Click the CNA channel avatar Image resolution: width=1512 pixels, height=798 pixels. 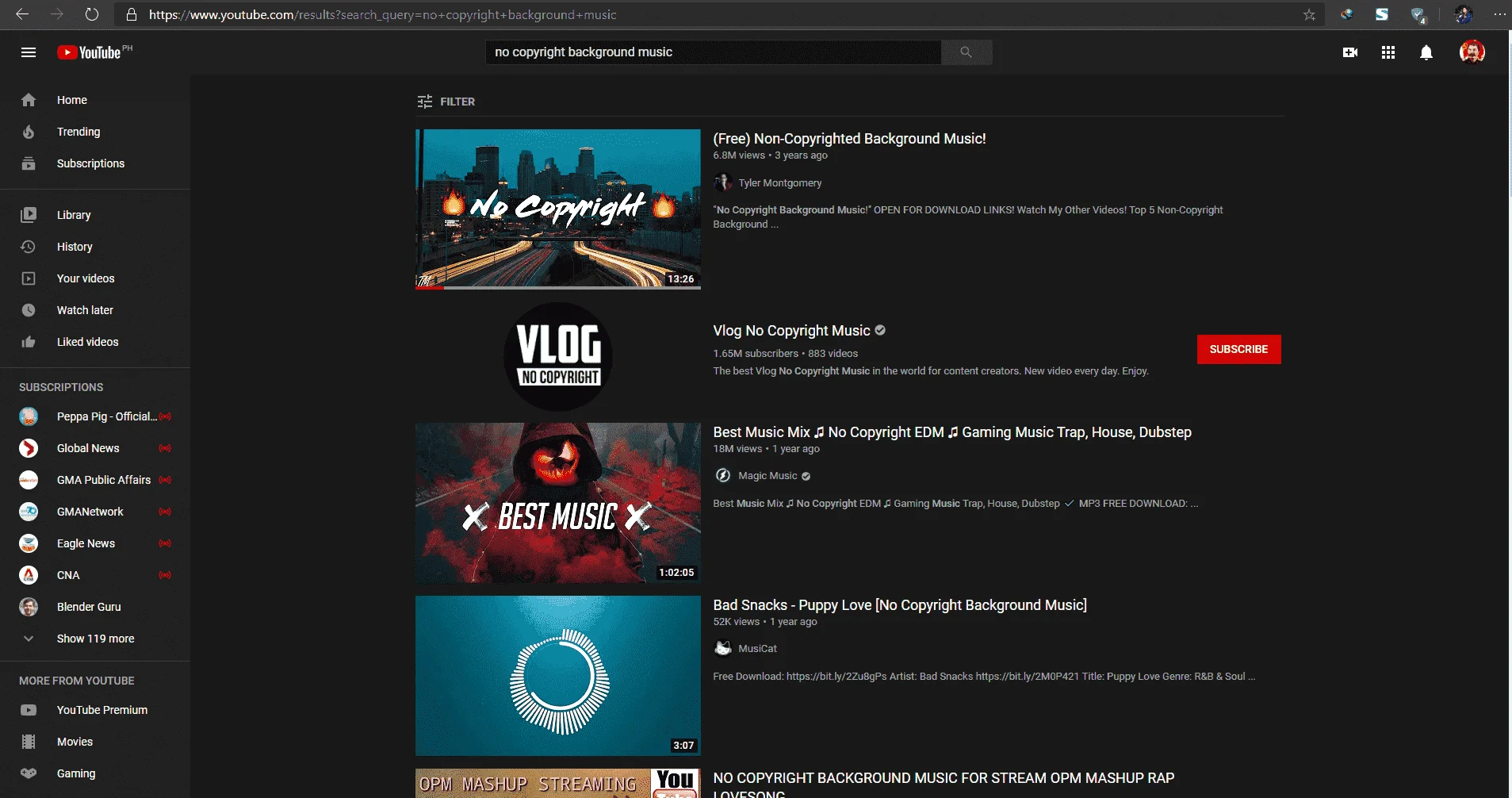pyautogui.click(x=29, y=575)
